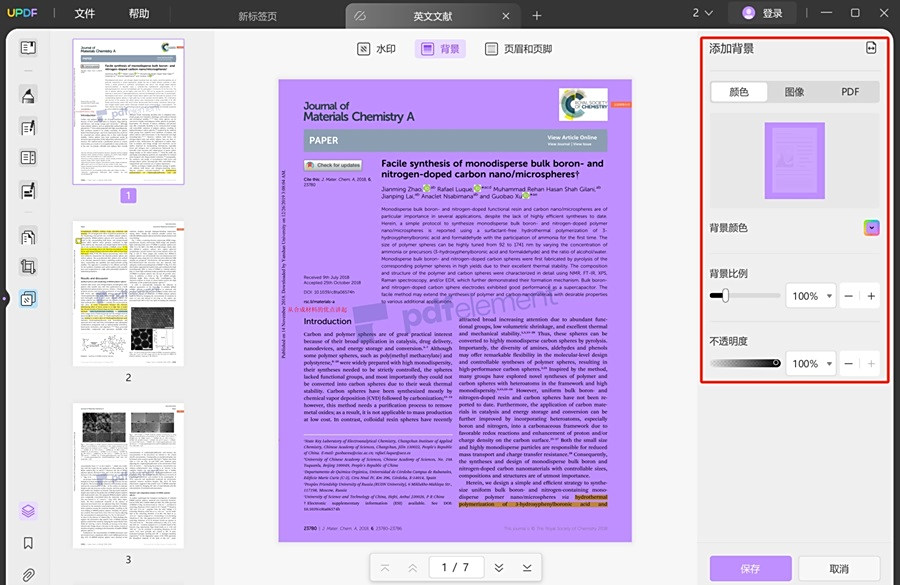Switch to the 水印 watermark tool
The height and width of the screenshot is (585, 900).
pos(377,49)
